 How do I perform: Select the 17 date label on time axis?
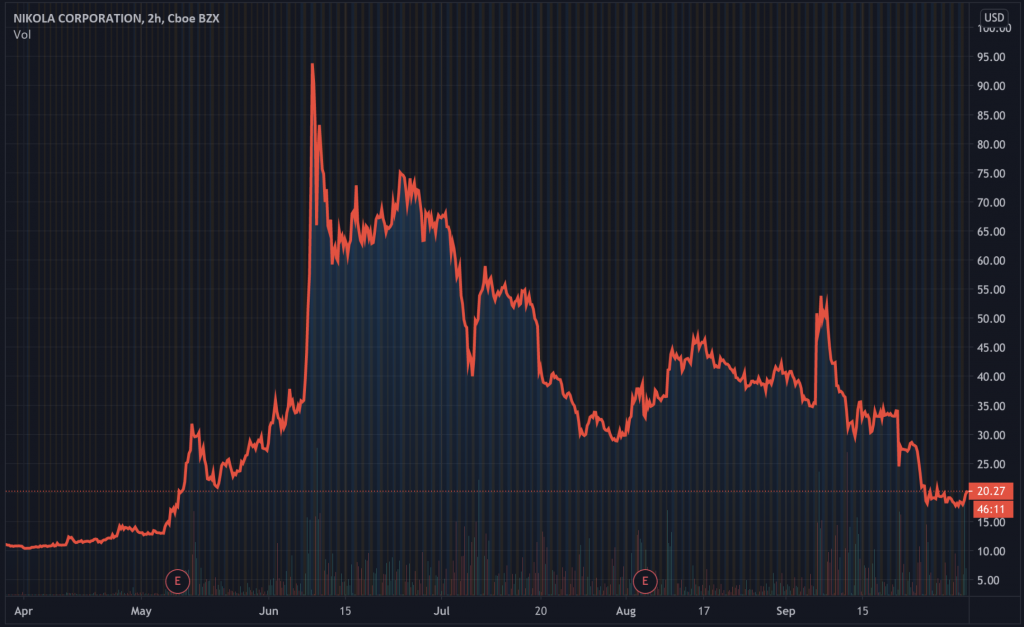(x=703, y=611)
